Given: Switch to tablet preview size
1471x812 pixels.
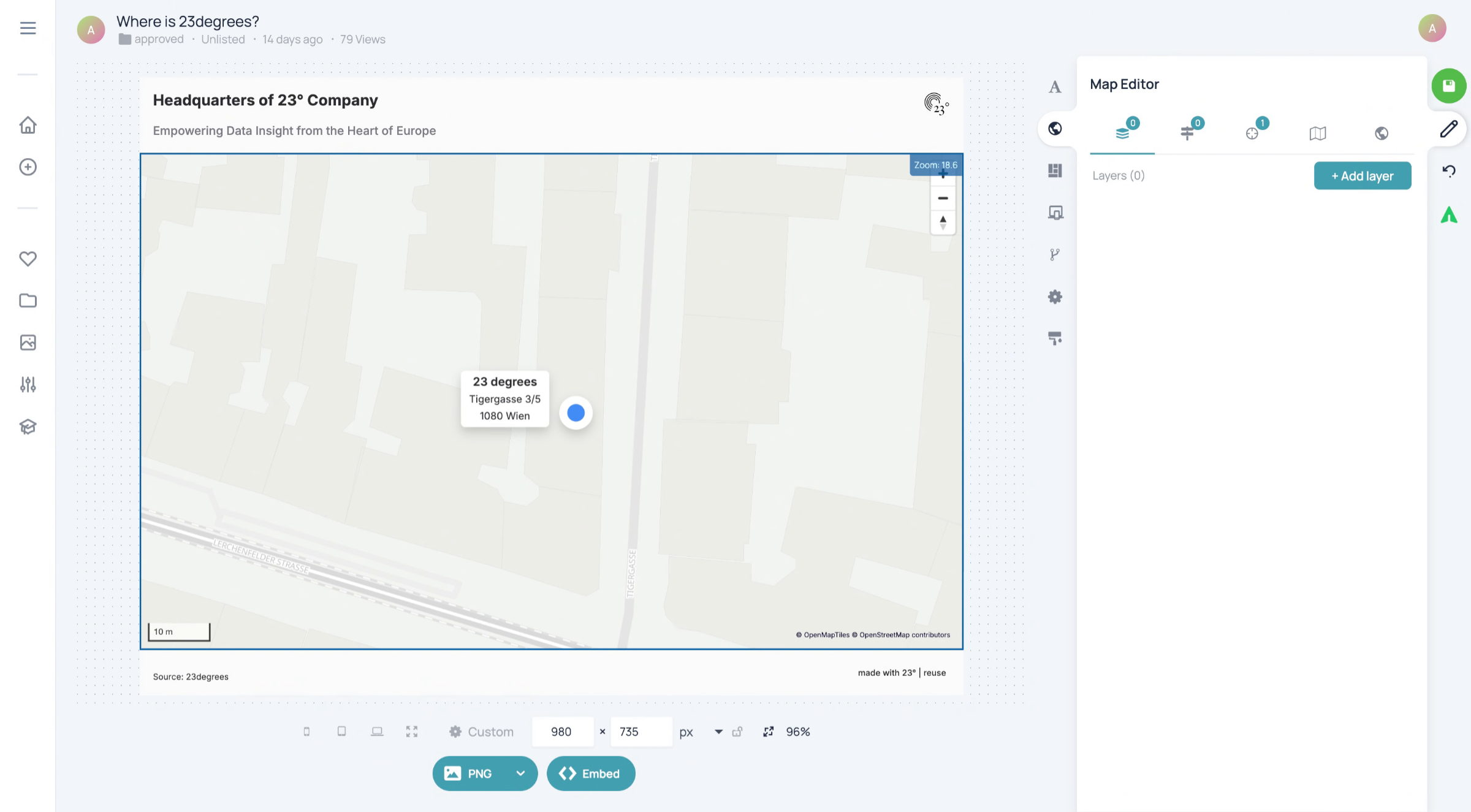Looking at the screenshot, I should coord(341,732).
